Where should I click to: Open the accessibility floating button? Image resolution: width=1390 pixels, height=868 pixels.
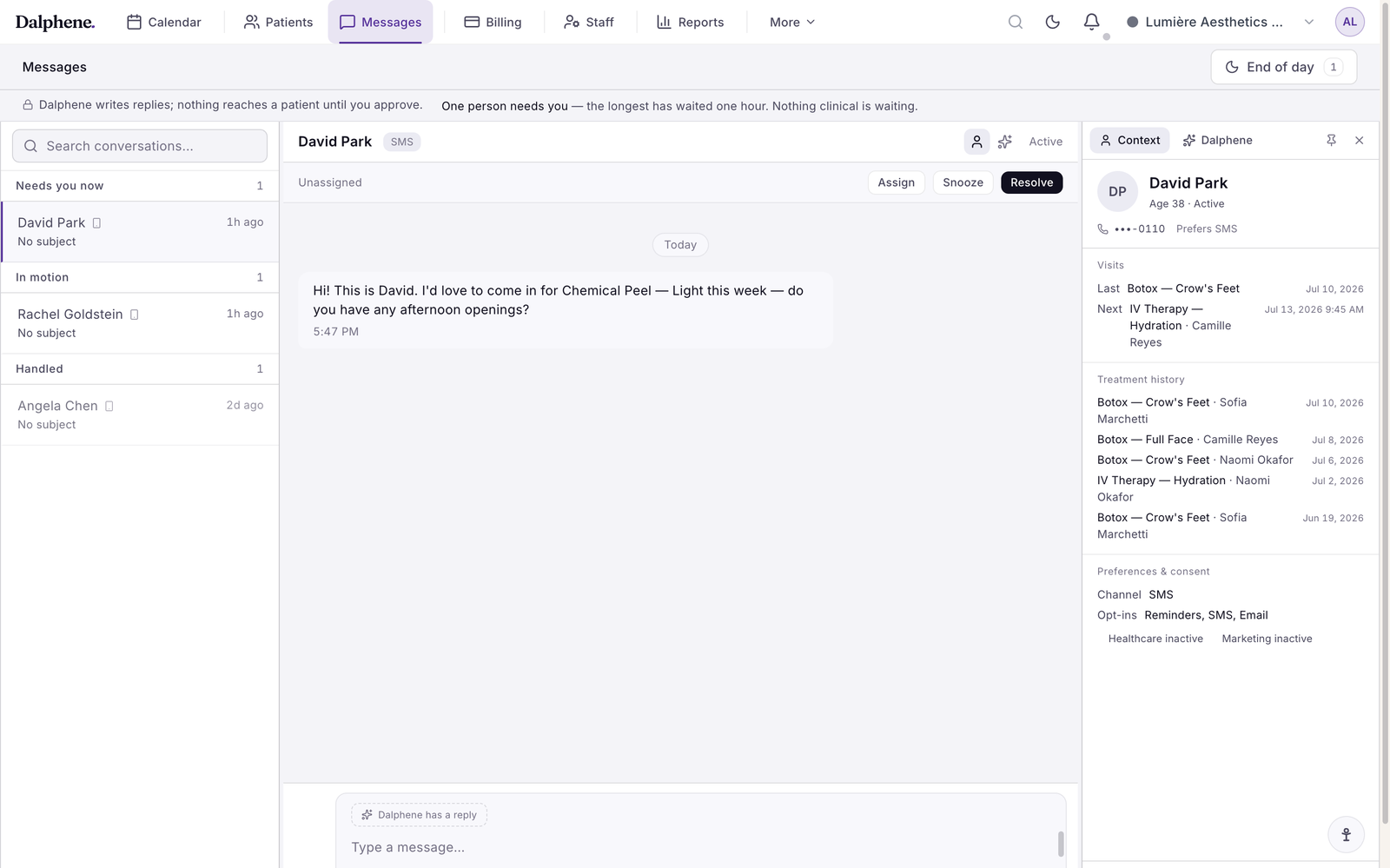(1346, 834)
